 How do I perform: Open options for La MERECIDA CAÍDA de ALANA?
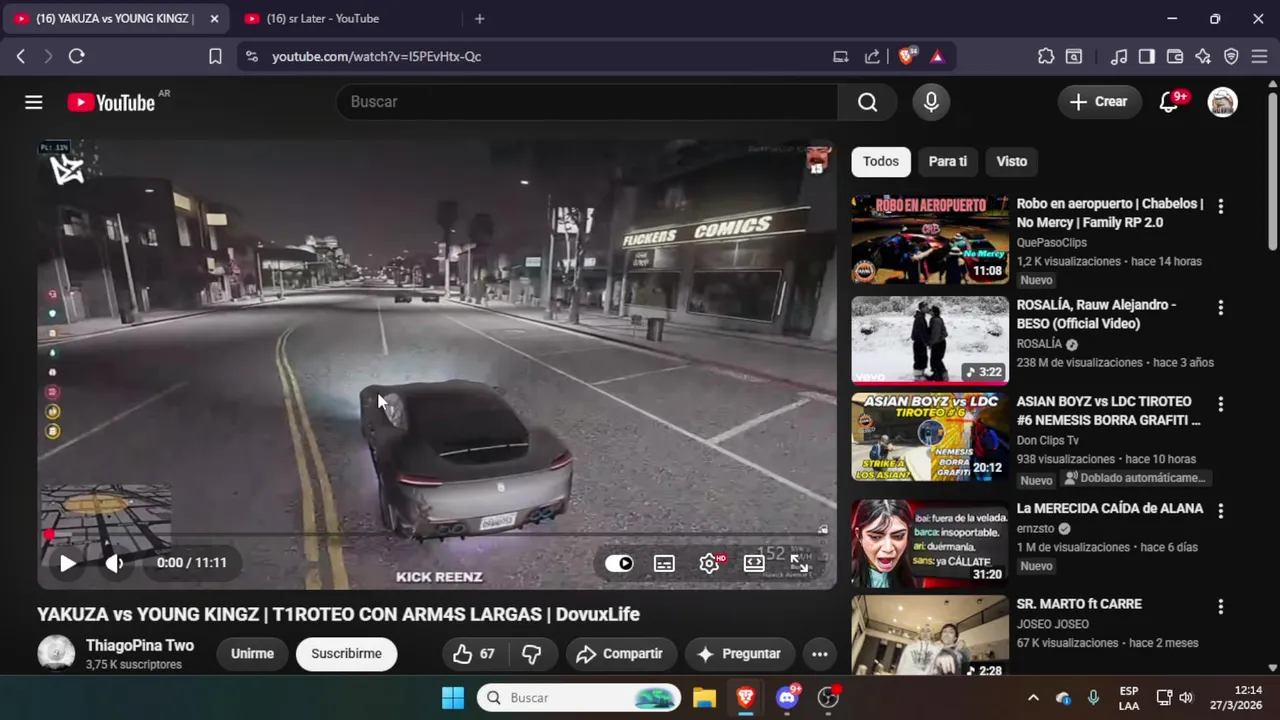click(1220, 511)
